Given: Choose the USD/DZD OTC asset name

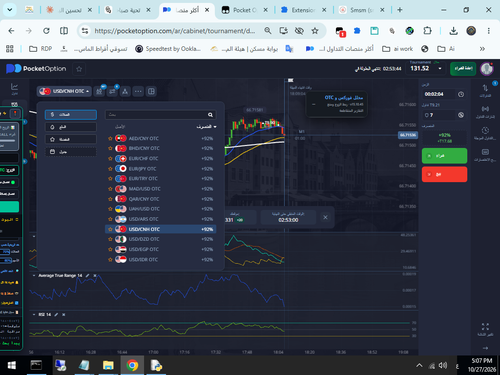Looking at the screenshot, I should point(144,239).
